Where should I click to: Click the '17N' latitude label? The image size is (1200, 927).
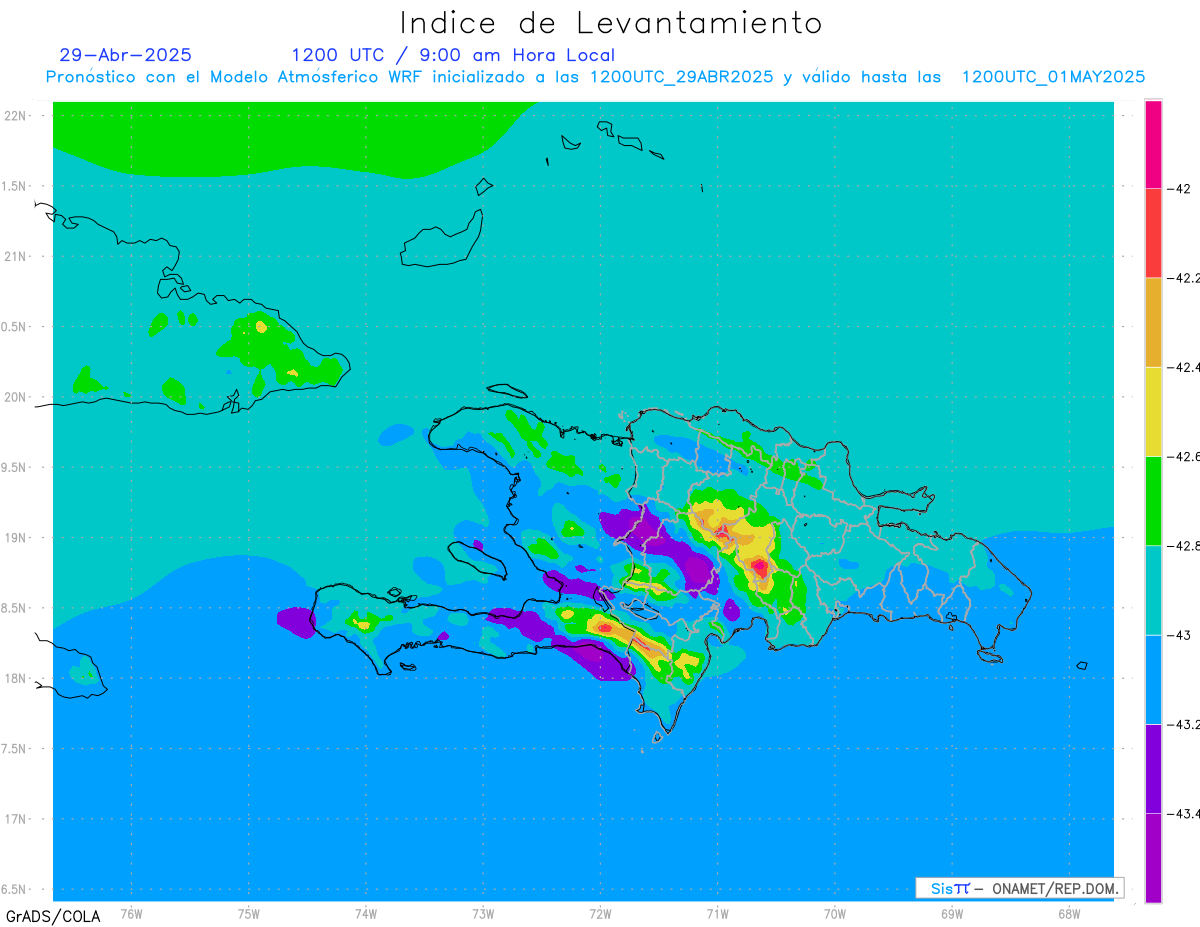[15, 819]
